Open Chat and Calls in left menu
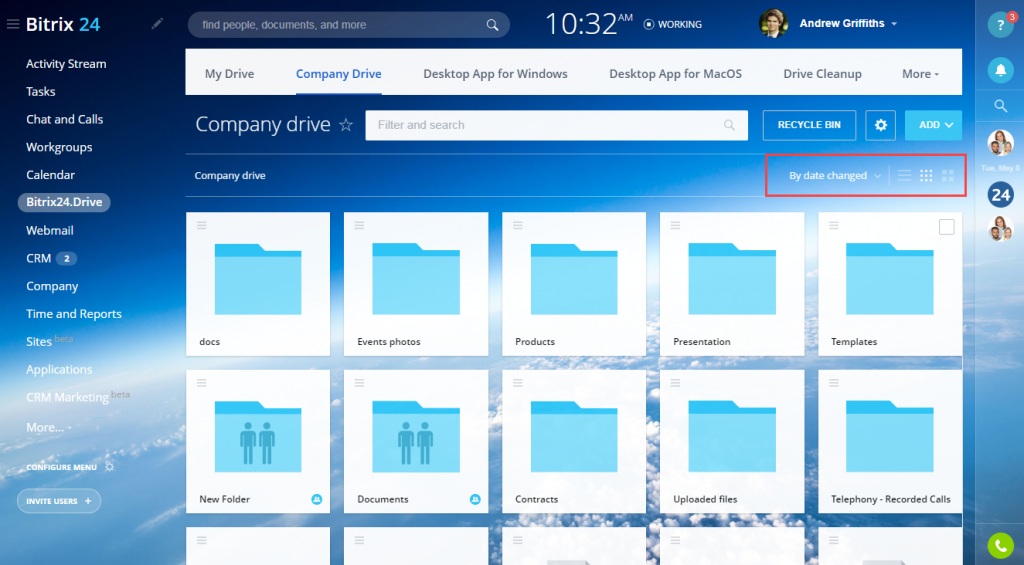 [65, 119]
